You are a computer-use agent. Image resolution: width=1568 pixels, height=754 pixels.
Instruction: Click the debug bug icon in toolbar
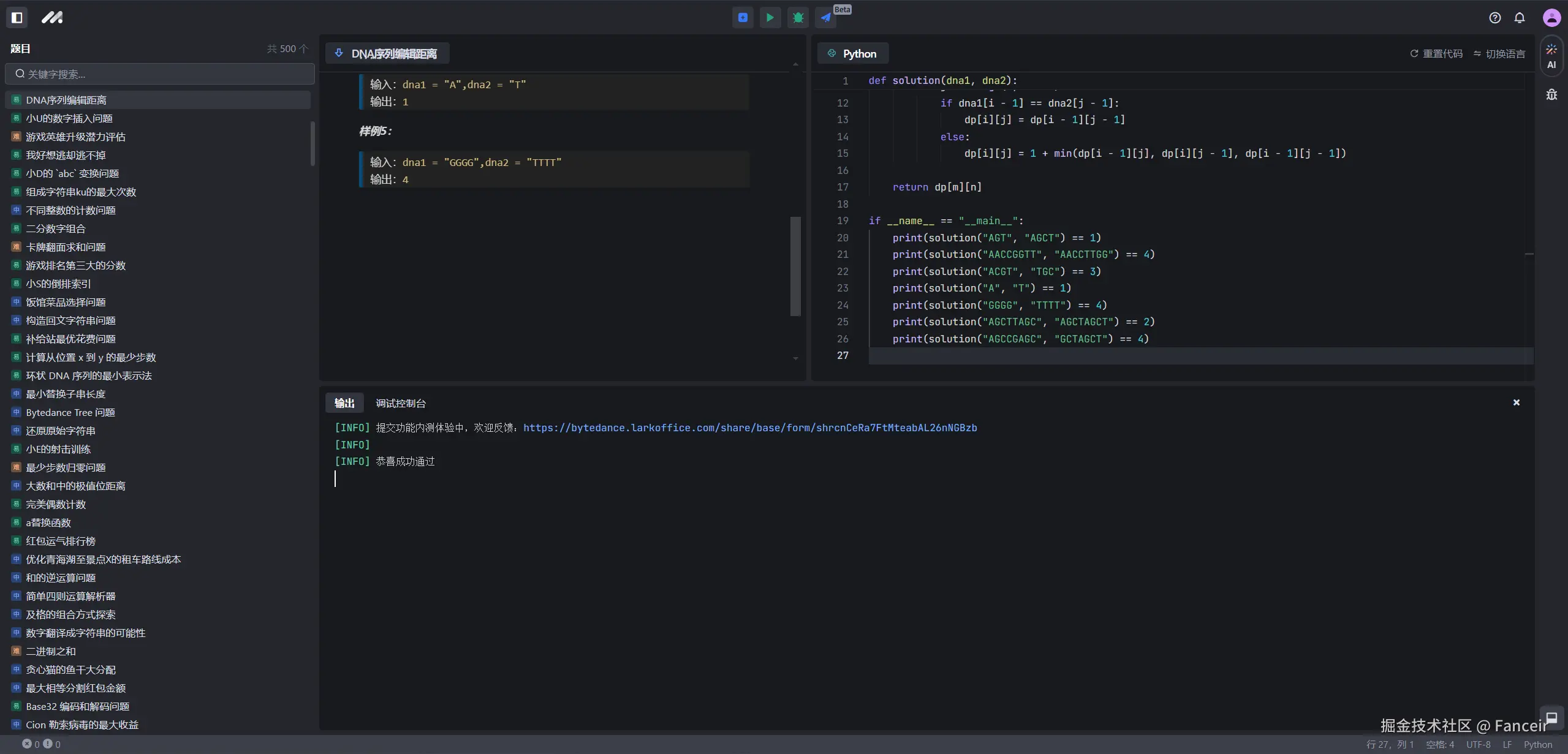coord(798,18)
